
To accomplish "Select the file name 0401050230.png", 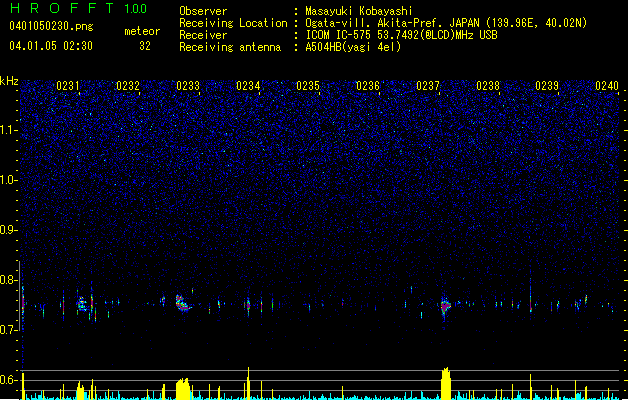I will (51, 26).
